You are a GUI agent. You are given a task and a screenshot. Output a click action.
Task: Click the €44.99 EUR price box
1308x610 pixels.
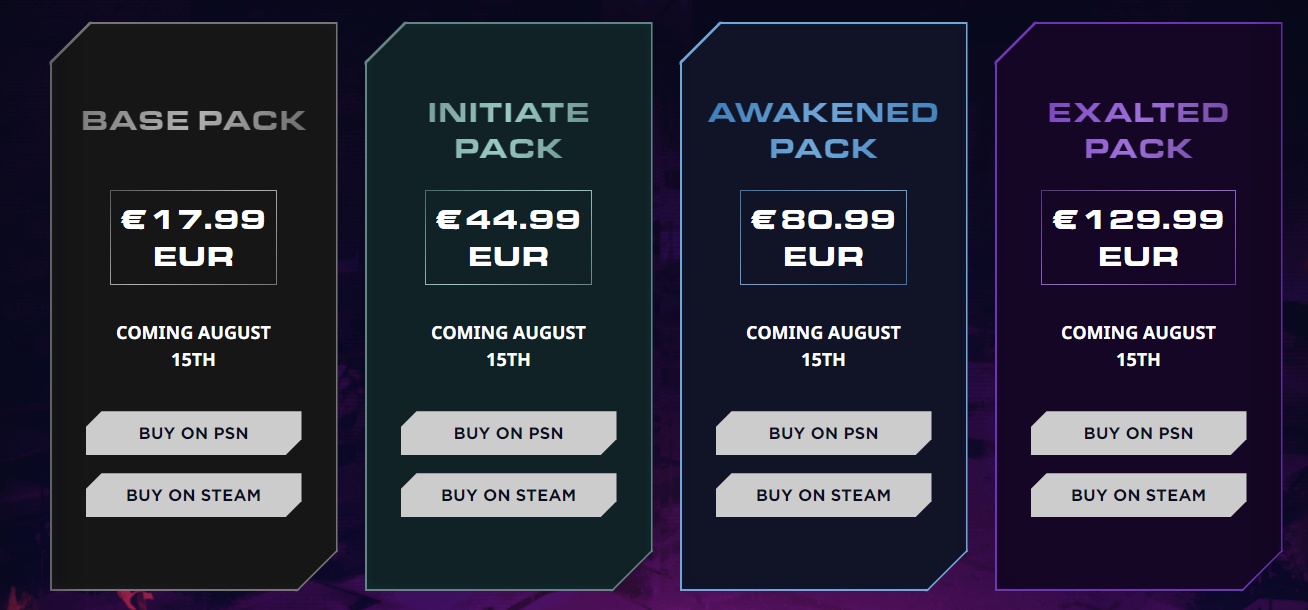[x=508, y=237]
